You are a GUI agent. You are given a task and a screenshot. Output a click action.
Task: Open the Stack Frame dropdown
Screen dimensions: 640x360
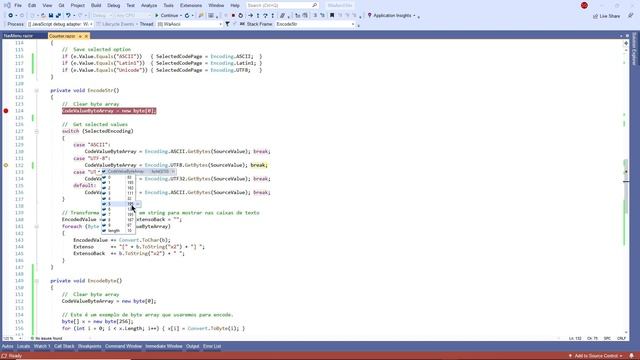click(x=315, y=24)
